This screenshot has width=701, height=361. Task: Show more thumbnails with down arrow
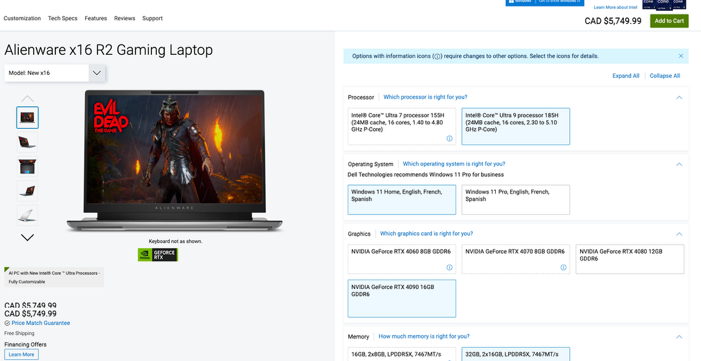point(27,238)
